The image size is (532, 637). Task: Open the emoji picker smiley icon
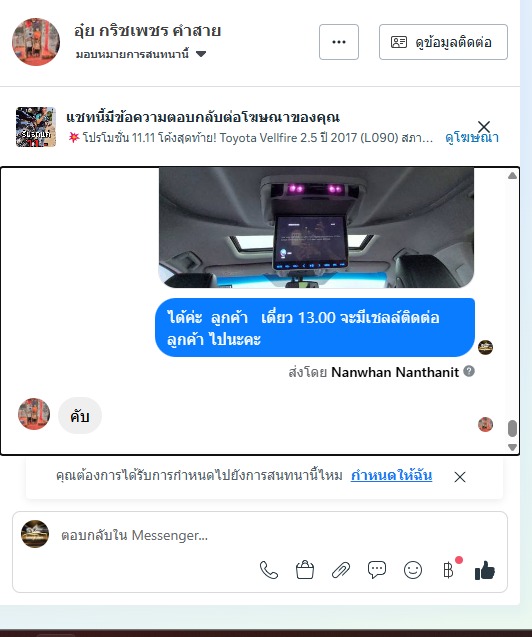[x=413, y=570]
